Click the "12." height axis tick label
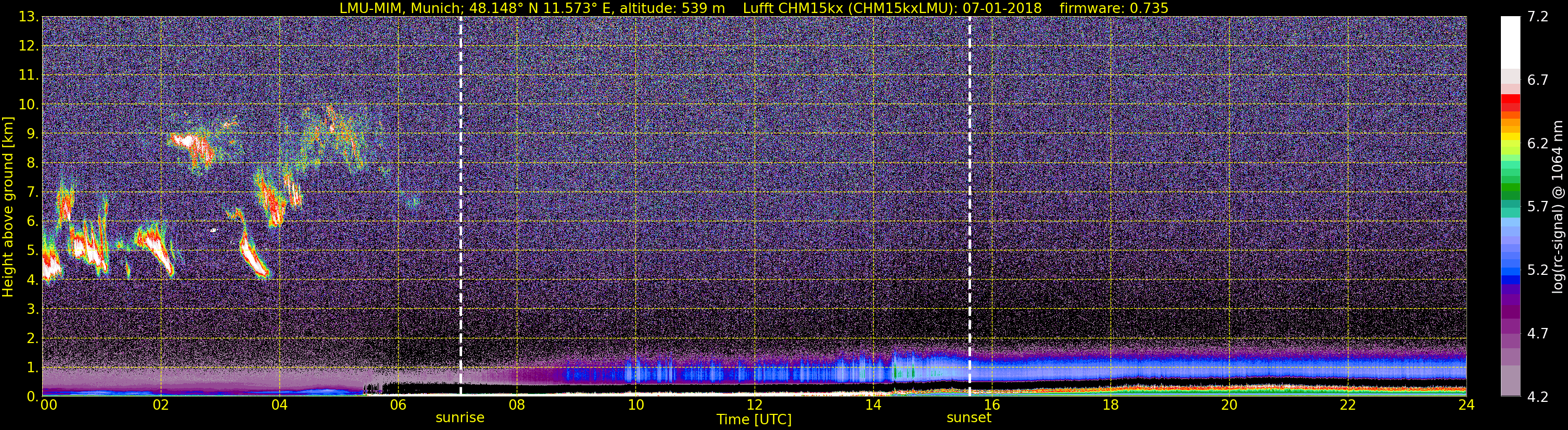 click(29, 46)
